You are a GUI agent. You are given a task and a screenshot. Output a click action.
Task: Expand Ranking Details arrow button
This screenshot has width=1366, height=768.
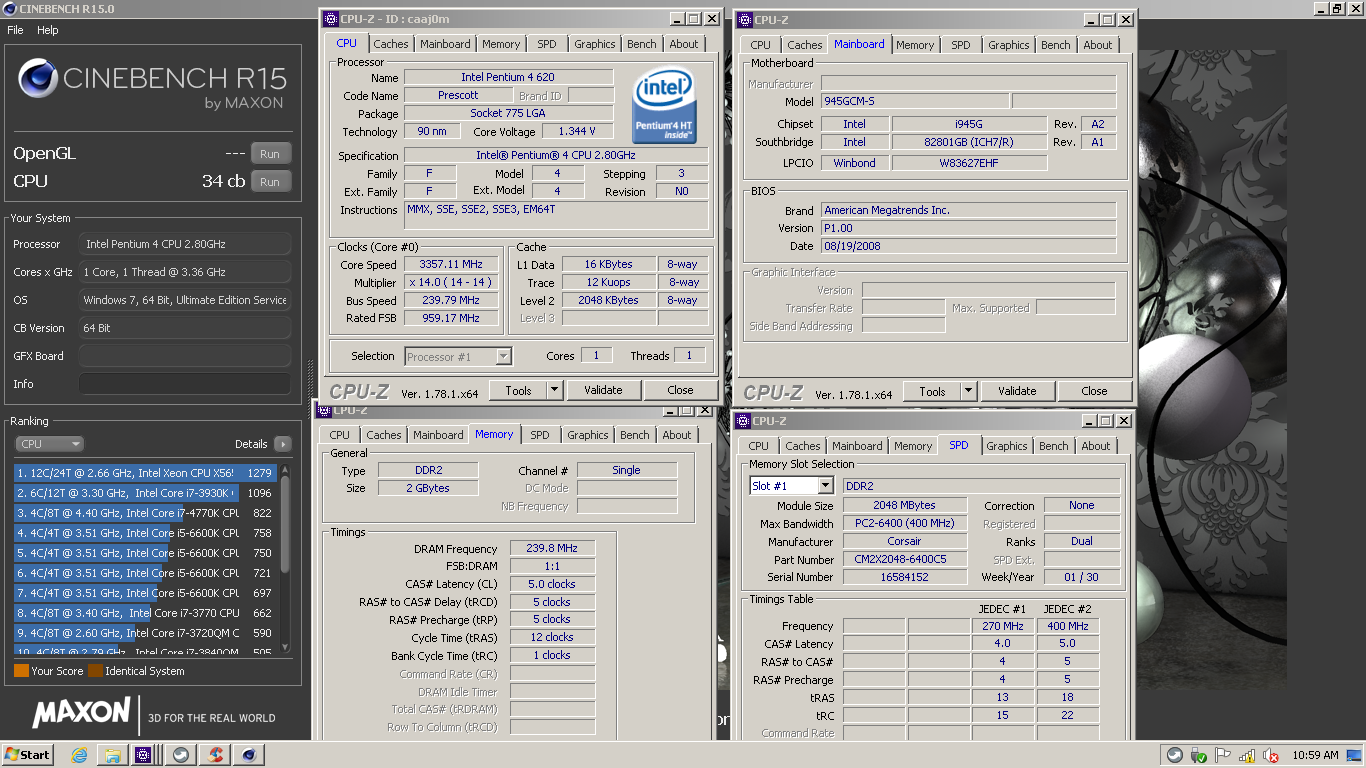[282, 444]
